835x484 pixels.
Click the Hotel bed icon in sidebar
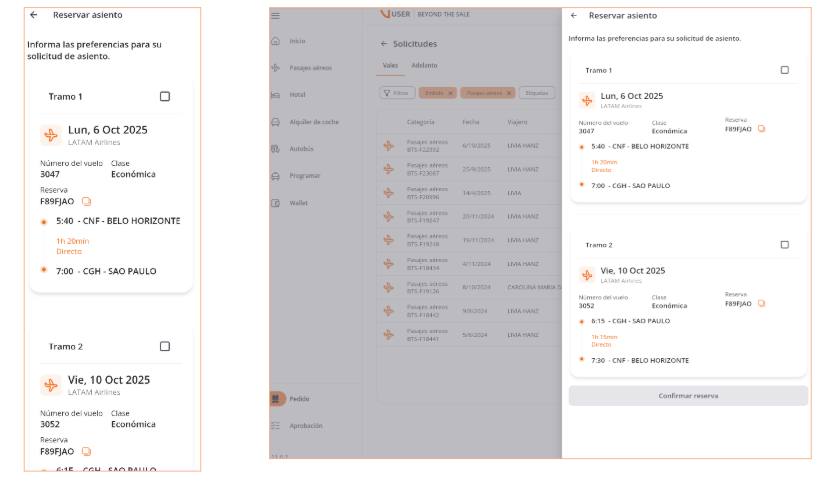point(275,95)
